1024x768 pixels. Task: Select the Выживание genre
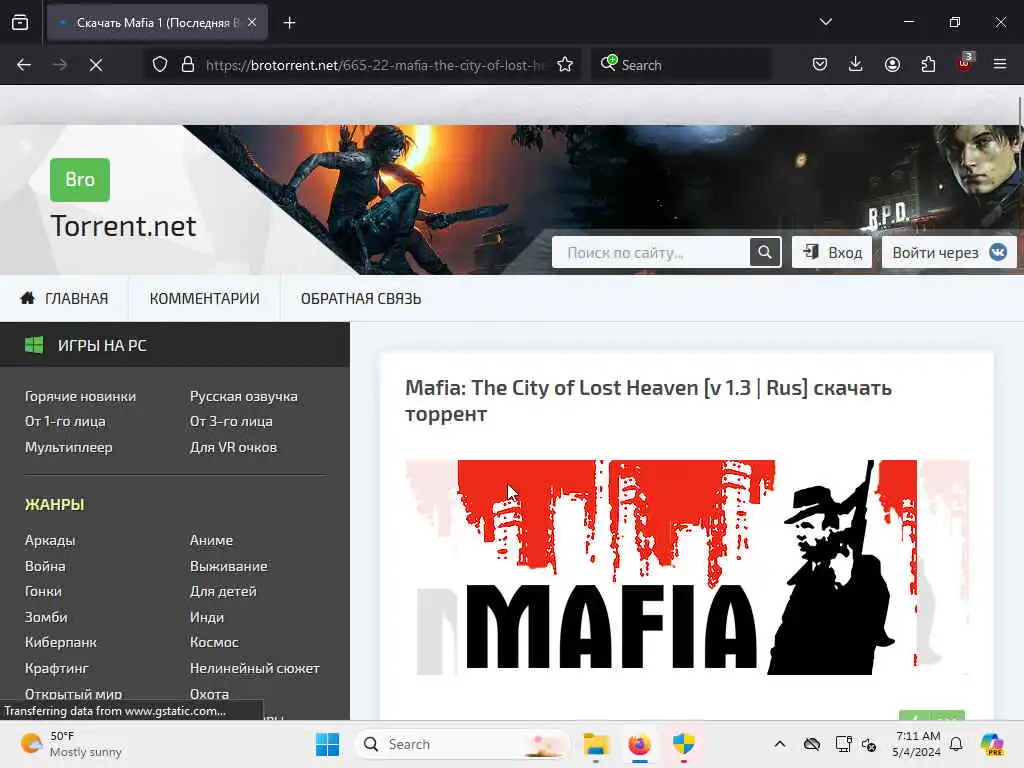coord(229,566)
